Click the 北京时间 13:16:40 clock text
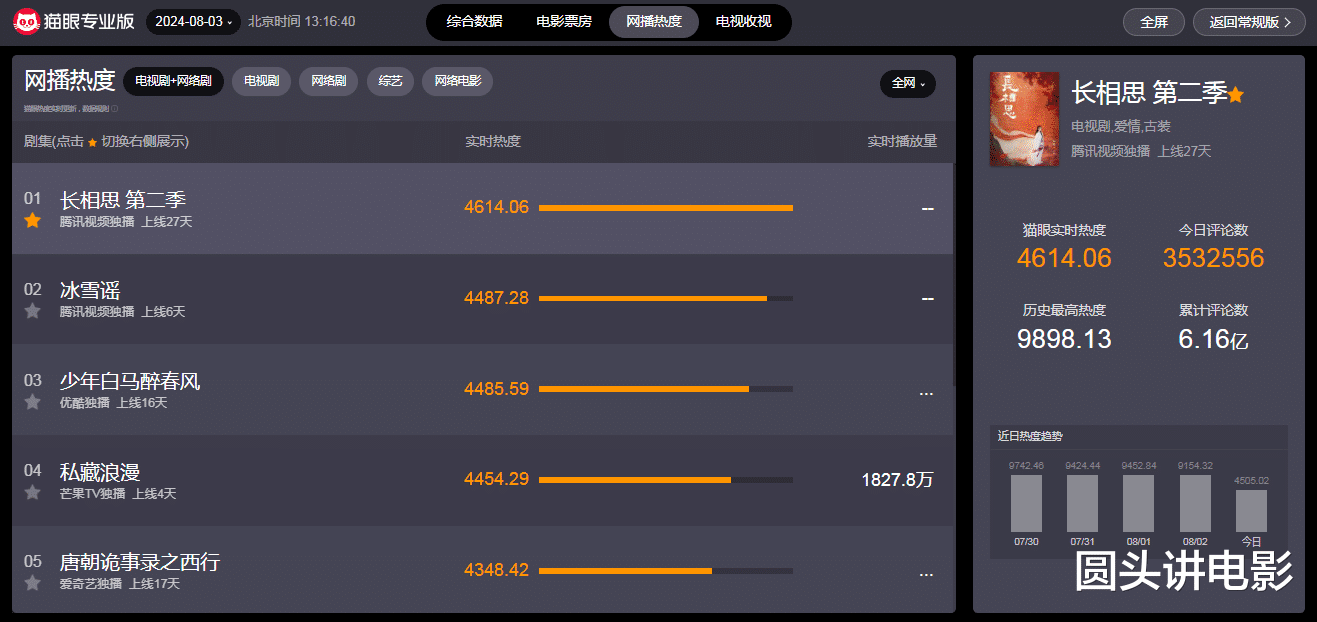 tap(301, 21)
